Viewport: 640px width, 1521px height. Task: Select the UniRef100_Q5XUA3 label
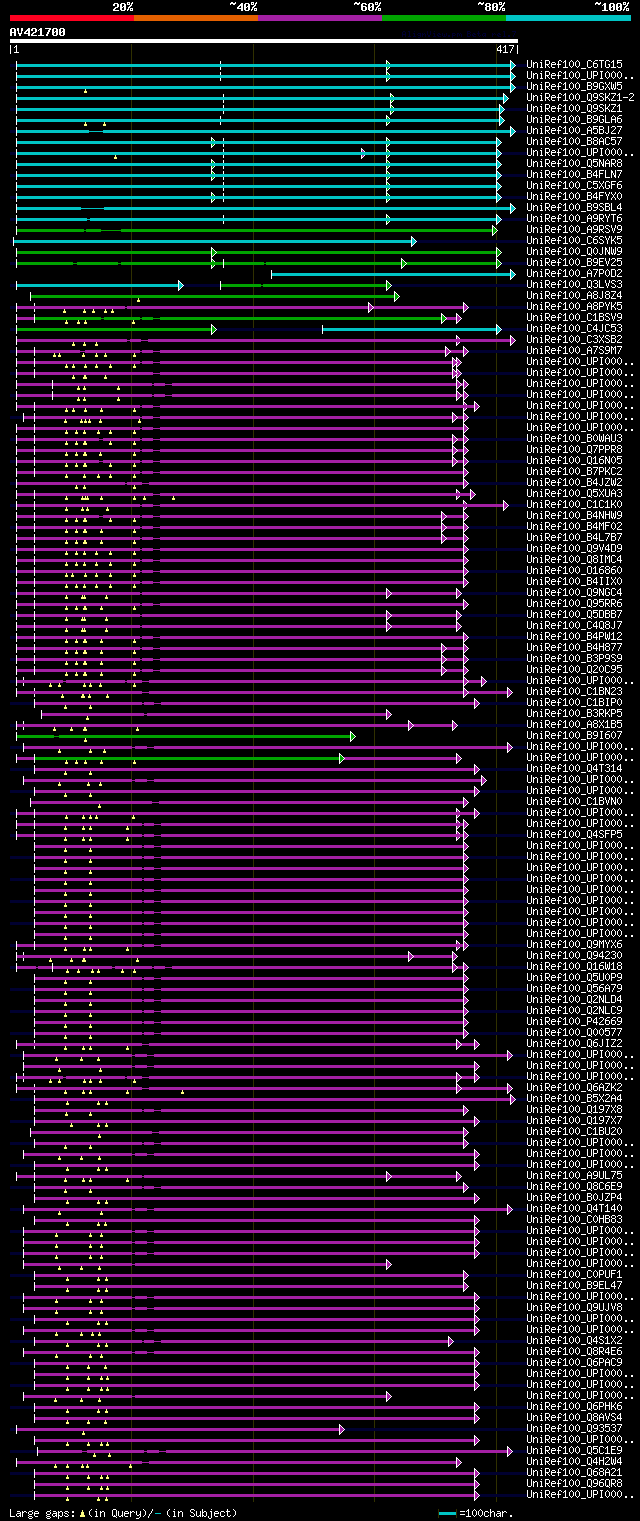573,493
